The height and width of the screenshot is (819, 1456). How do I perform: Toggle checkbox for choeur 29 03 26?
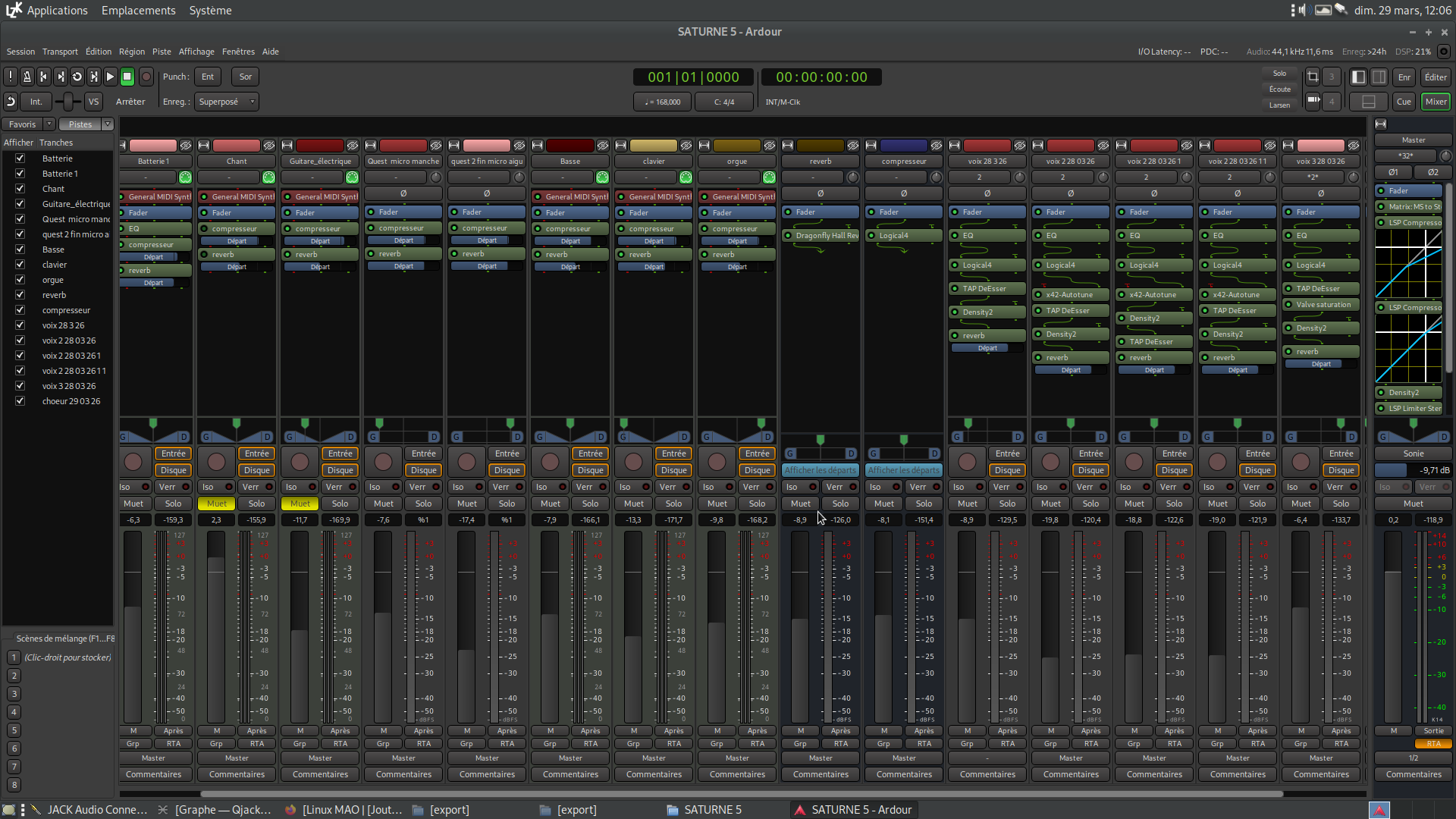coord(20,401)
